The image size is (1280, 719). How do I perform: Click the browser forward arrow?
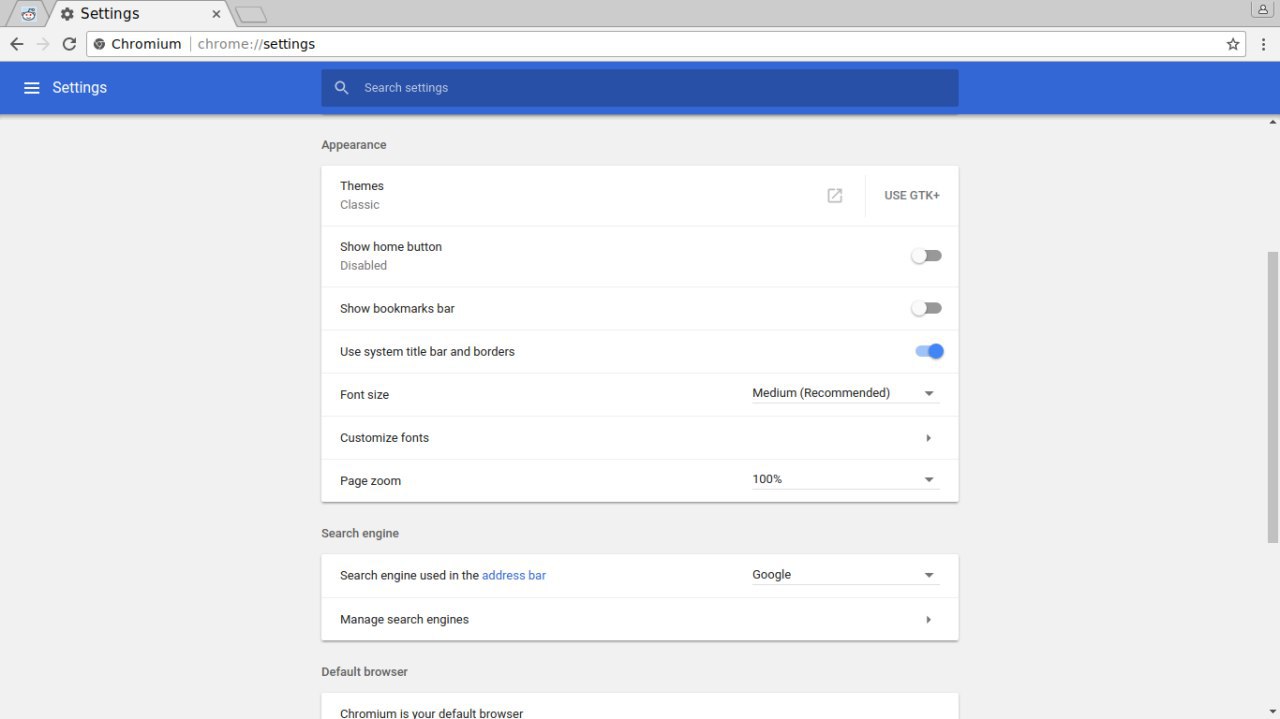pos(43,44)
